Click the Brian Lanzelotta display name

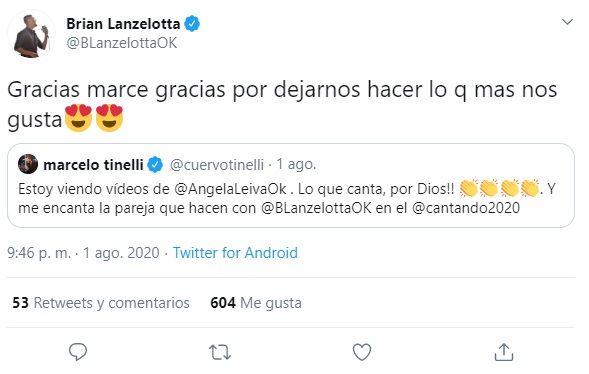(123, 24)
